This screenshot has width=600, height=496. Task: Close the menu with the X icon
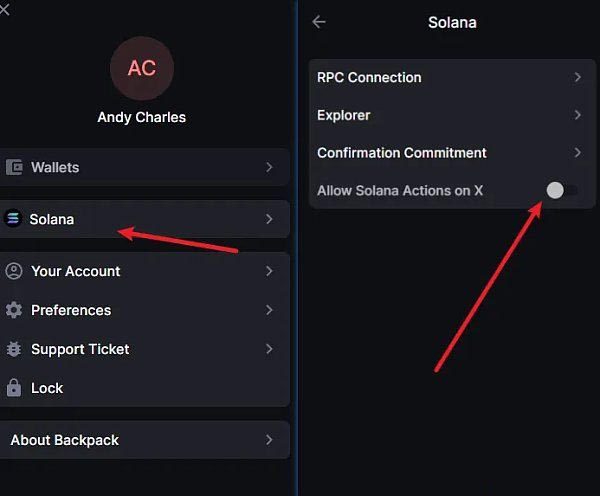click(5, 9)
